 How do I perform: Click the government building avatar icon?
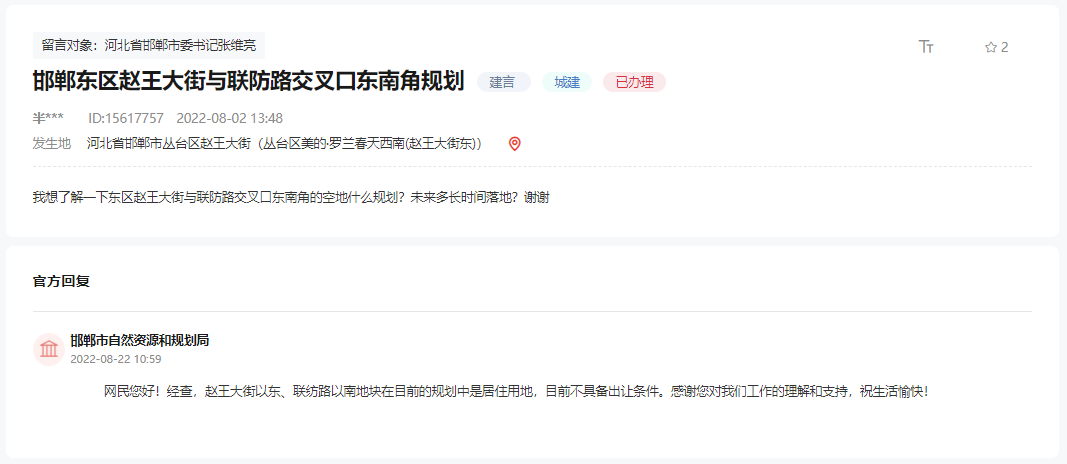(x=49, y=350)
